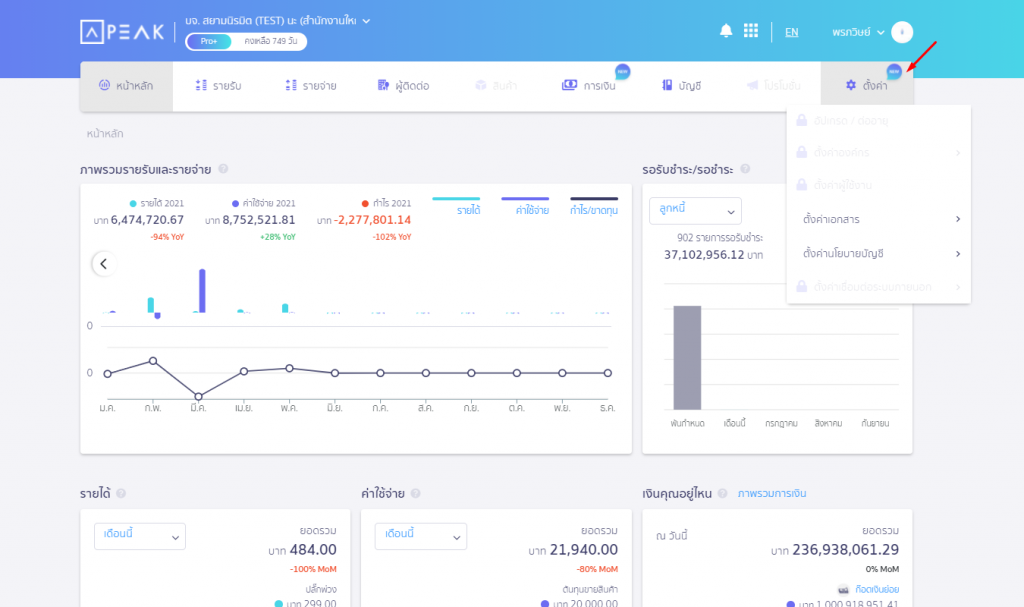The width and height of the screenshot is (1024, 607).
Task: Click help icon beside ค่าใช้จ่าย heading
Action: coord(415,493)
